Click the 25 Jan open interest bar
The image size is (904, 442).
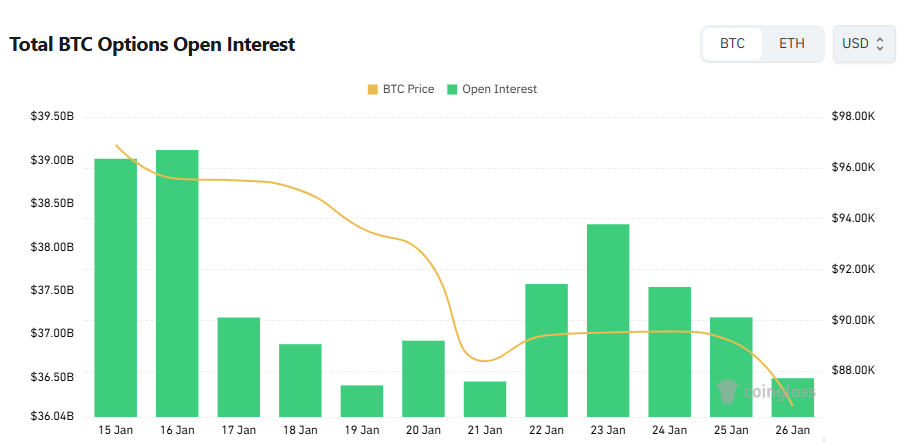tap(731, 367)
